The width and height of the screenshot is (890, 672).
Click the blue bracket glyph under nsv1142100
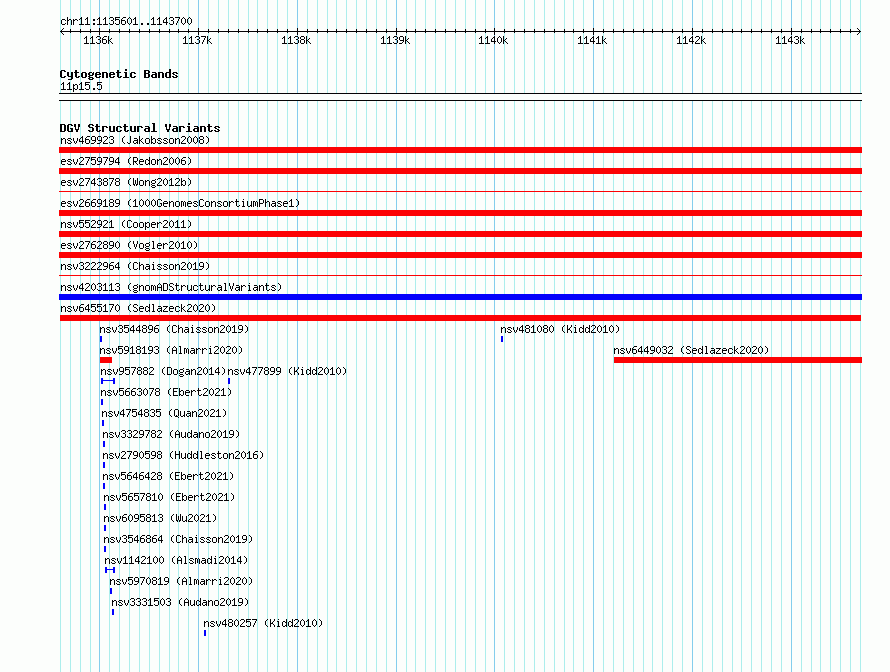pos(110,570)
